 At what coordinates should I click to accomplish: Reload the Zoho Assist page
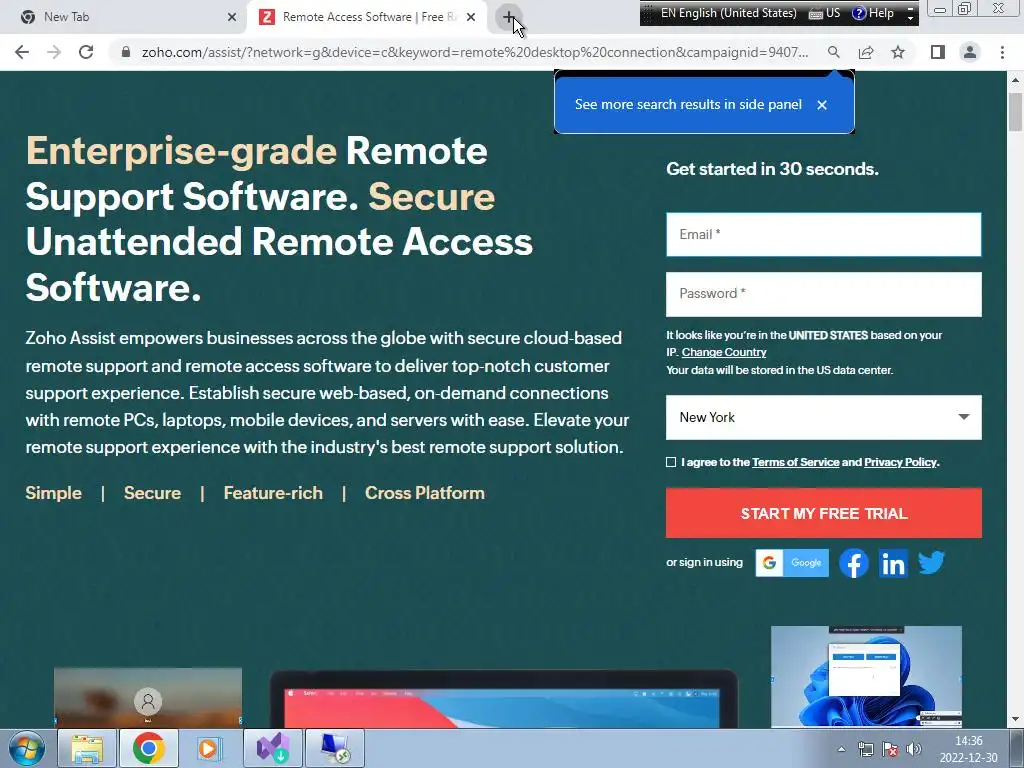click(x=86, y=52)
